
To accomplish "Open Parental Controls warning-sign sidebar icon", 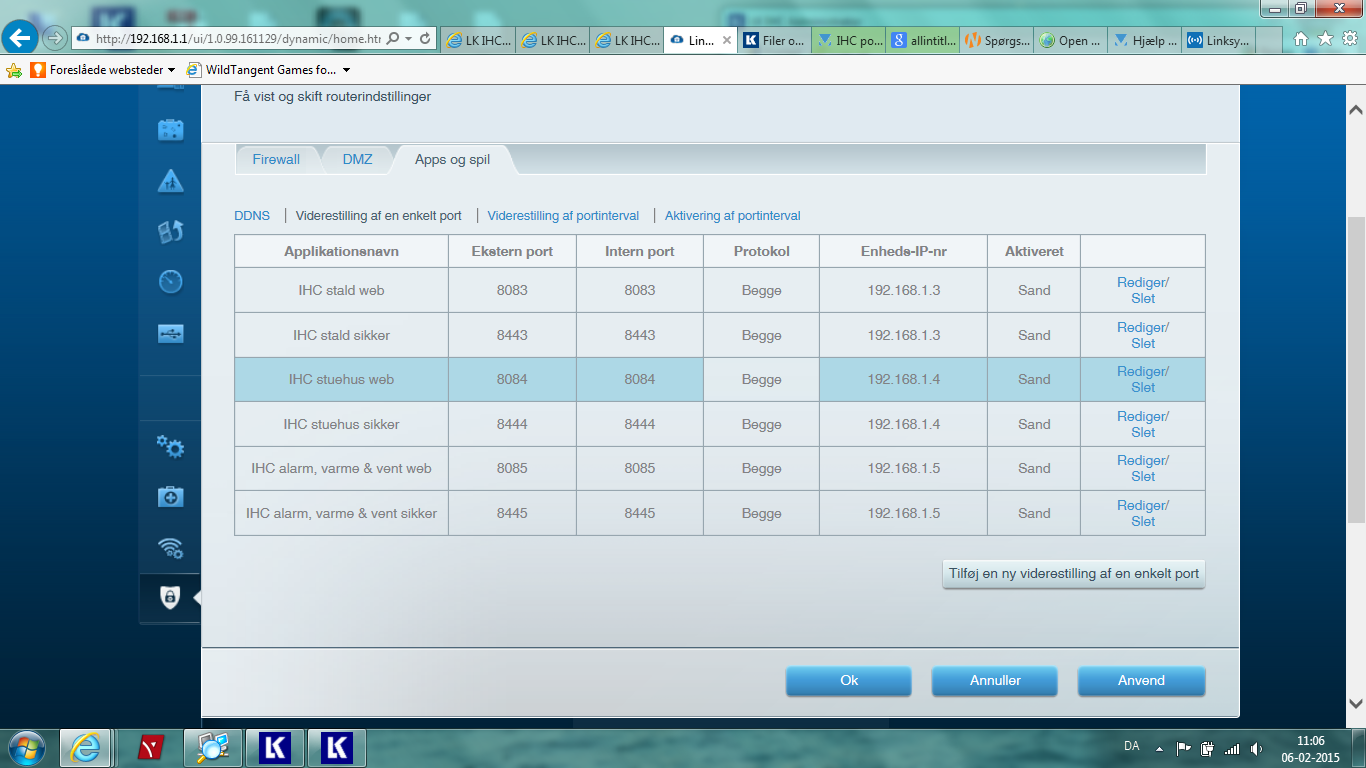I will click(171, 181).
